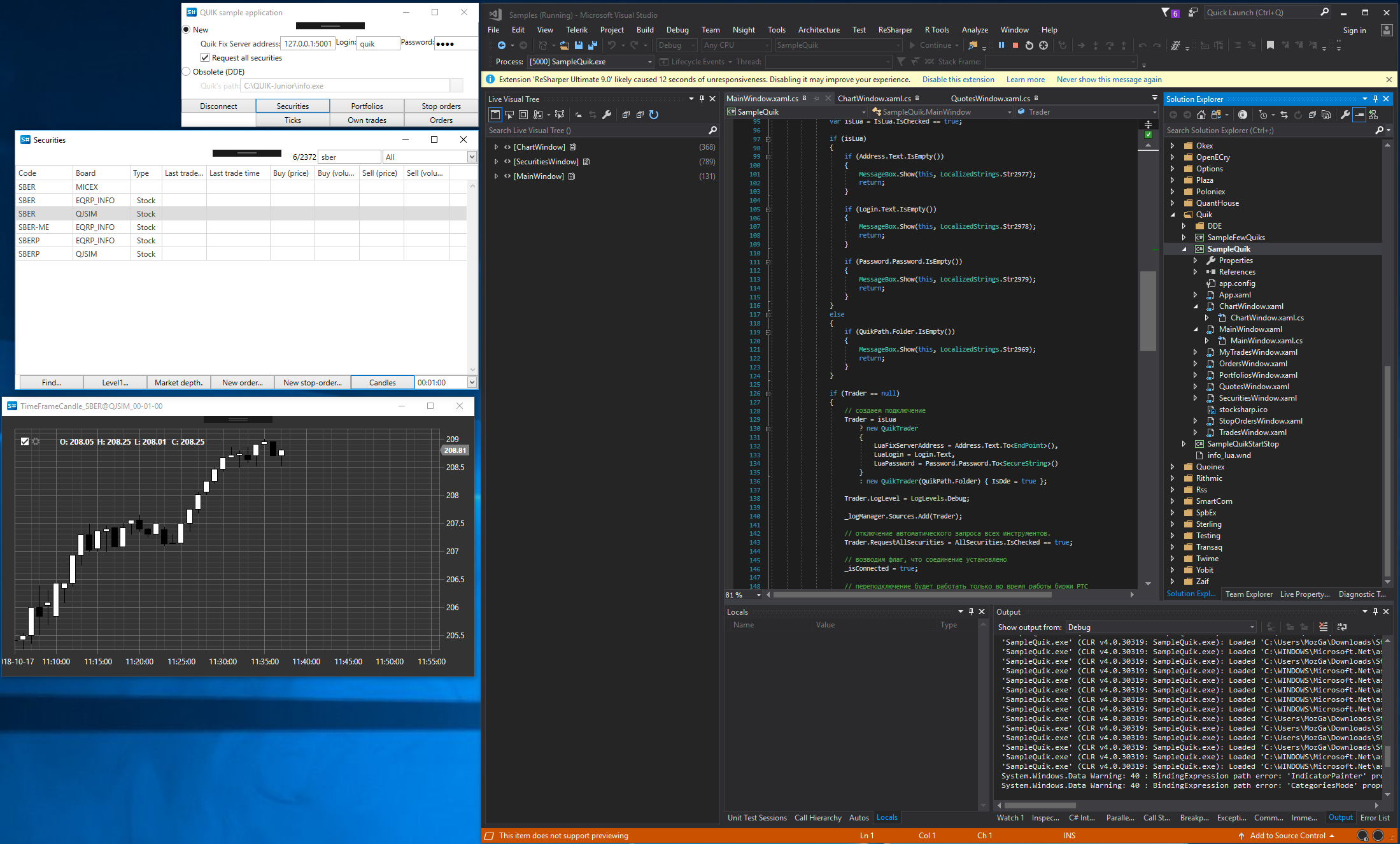The width and height of the screenshot is (1400, 844).
Task: Click the Display layout adorners icon
Action: click(523, 115)
